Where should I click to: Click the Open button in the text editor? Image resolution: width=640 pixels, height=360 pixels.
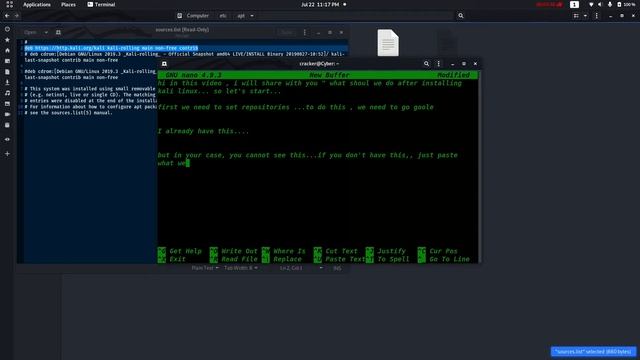pyautogui.click(x=30, y=32)
